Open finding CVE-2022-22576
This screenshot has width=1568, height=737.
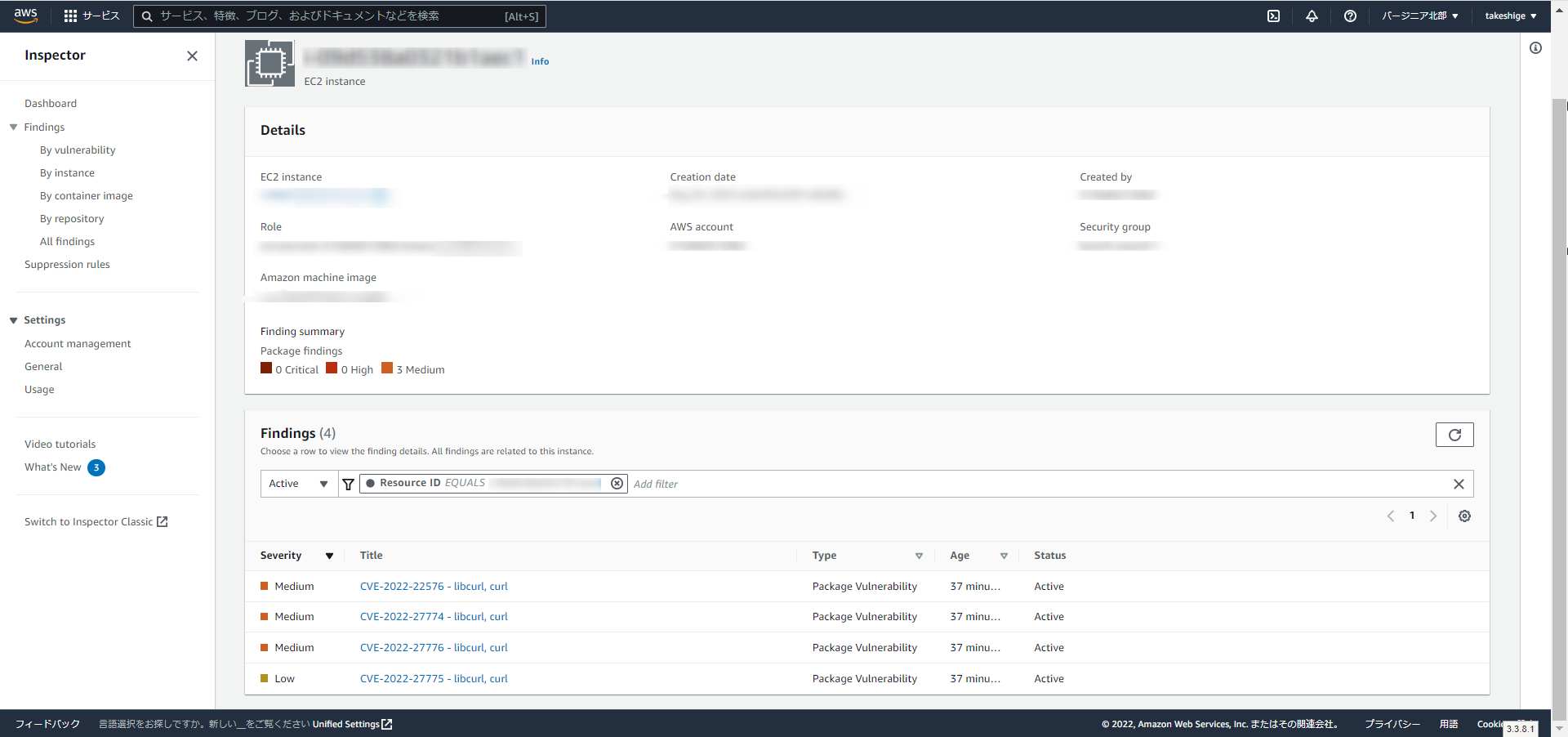(x=434, y=587)
